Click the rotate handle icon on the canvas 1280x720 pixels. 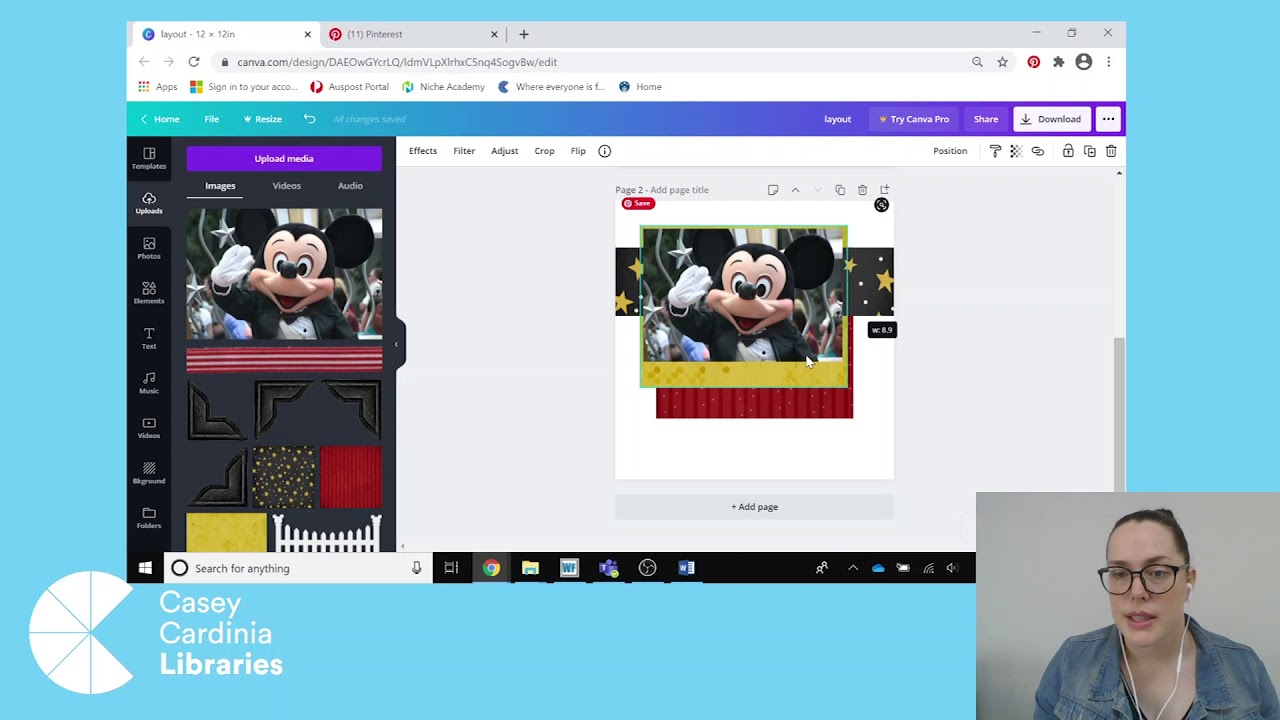[881, 205]
